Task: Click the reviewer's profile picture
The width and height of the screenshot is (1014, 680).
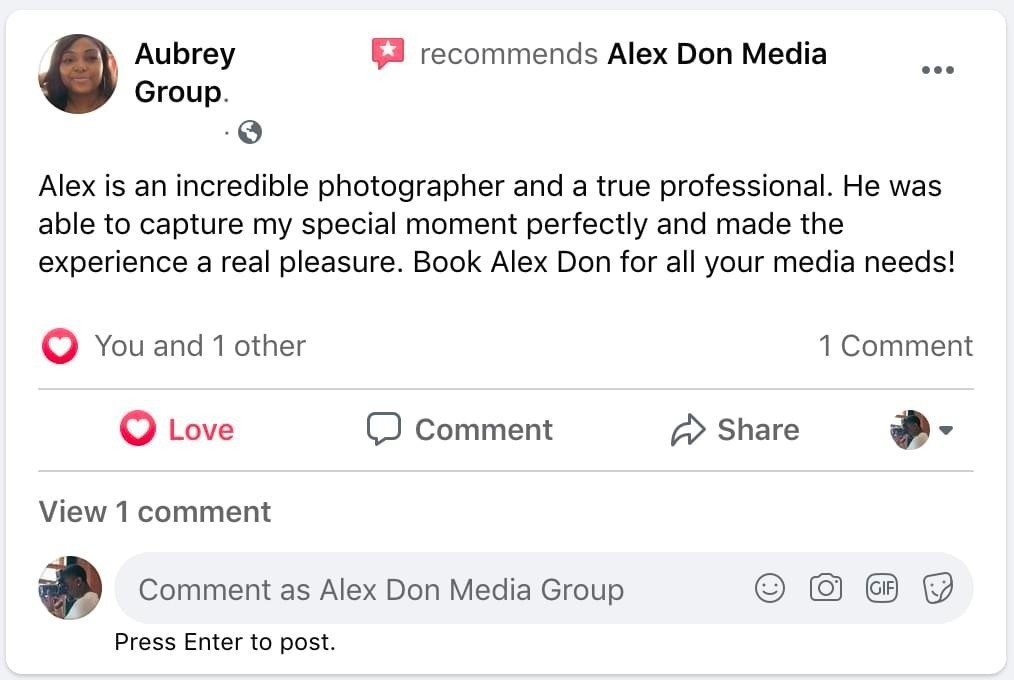Action: tap(77, 74)
